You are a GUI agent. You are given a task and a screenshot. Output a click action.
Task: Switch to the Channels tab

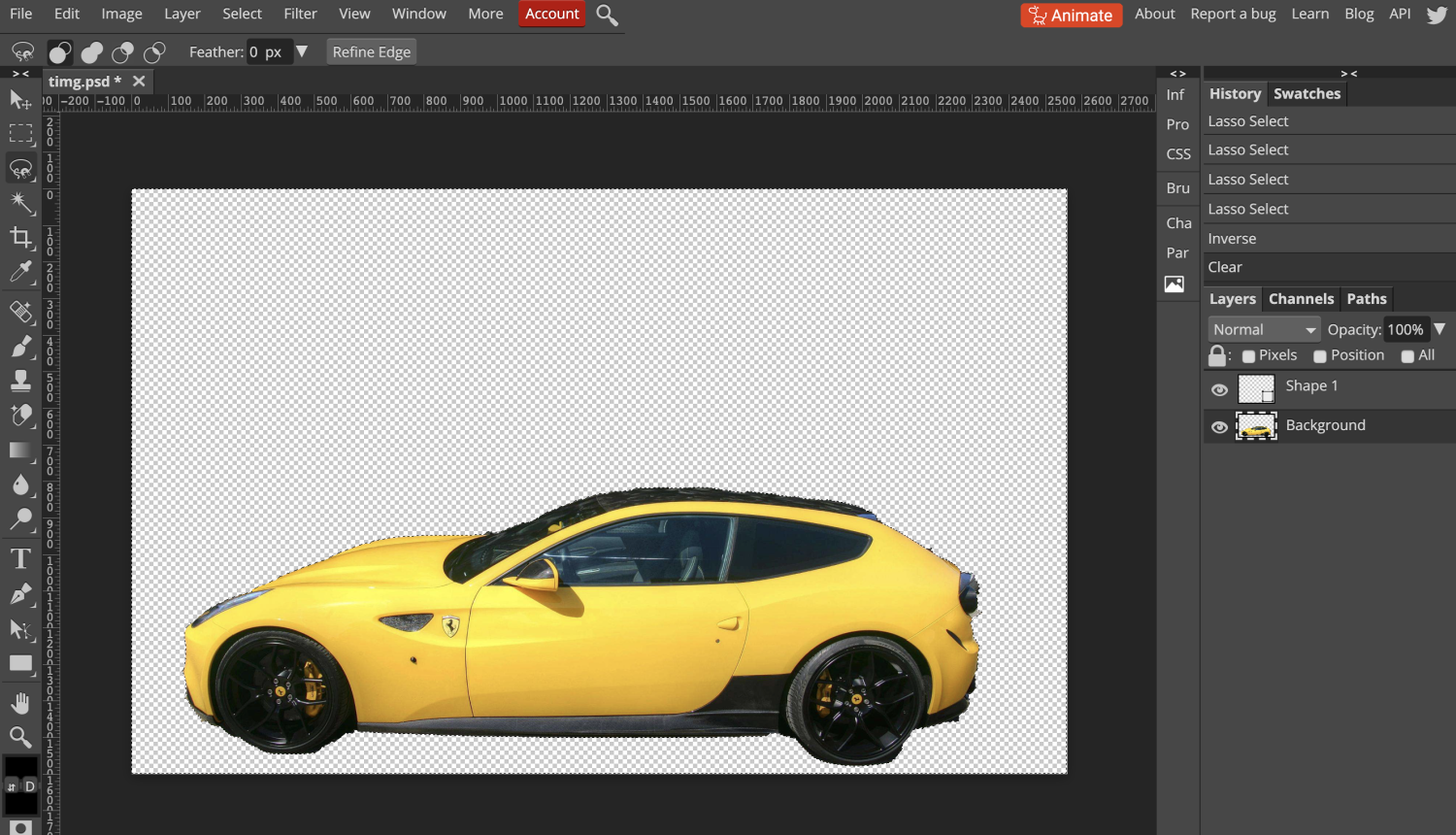point(1301,299)
